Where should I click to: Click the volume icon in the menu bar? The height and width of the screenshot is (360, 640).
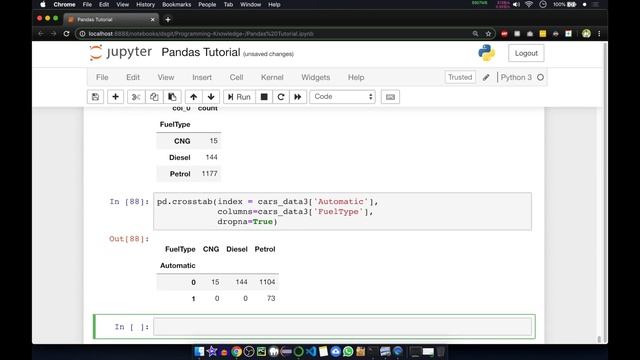(x=516, y=4)
